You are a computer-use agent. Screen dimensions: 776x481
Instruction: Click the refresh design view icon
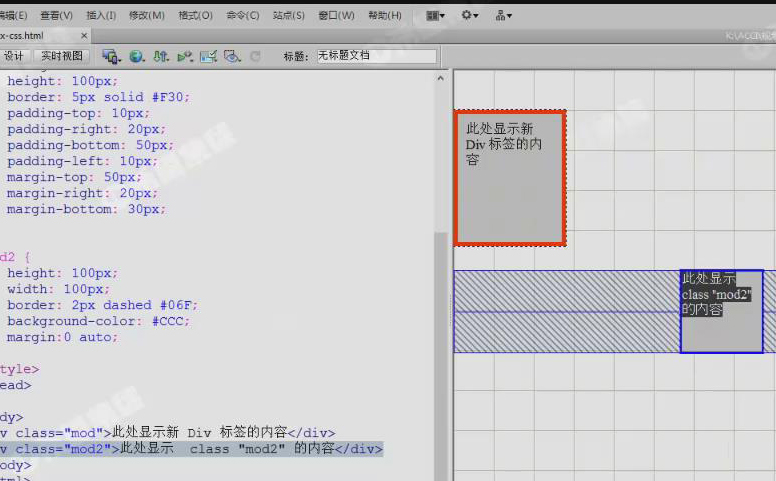point(256,56)
